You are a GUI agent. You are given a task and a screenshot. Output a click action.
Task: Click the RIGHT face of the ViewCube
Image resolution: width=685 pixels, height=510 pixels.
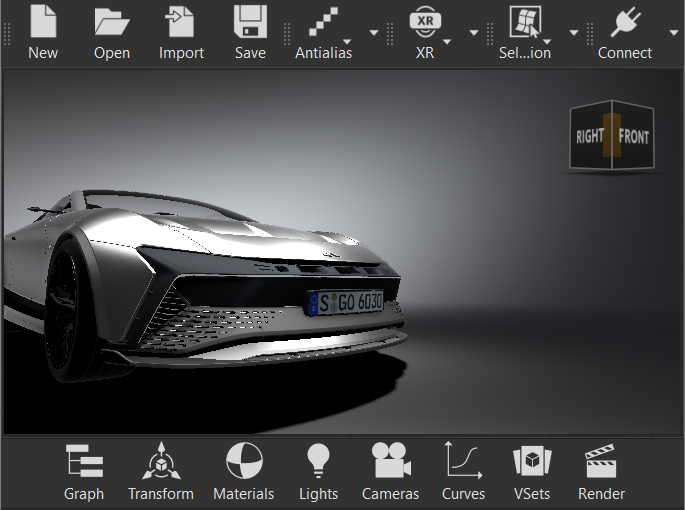pos(588,138)
